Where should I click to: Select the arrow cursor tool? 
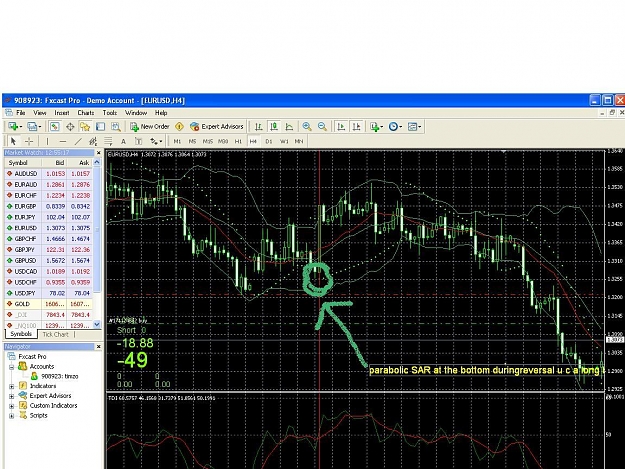(x=13, y=141)
